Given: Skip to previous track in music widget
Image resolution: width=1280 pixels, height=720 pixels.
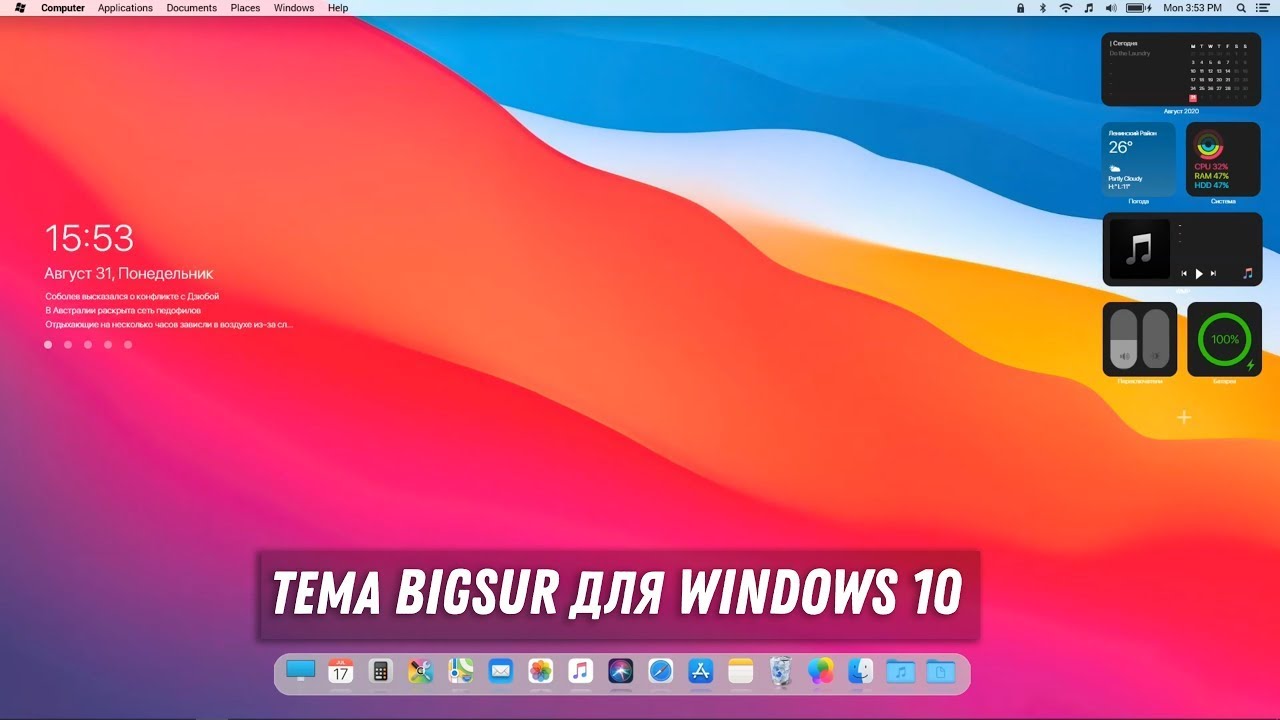Looking at the screenshot, I should 1184,273.
